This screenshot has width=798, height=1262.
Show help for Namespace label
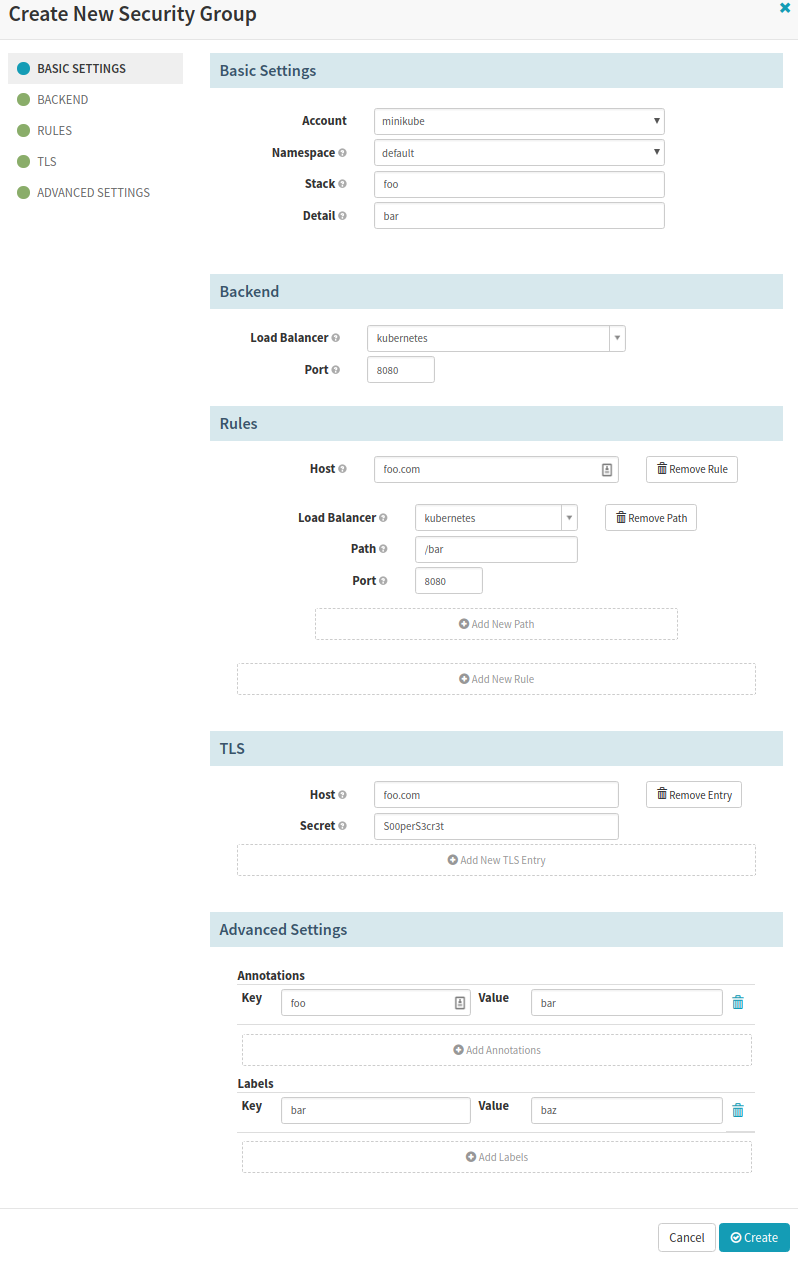click(343, 153)
